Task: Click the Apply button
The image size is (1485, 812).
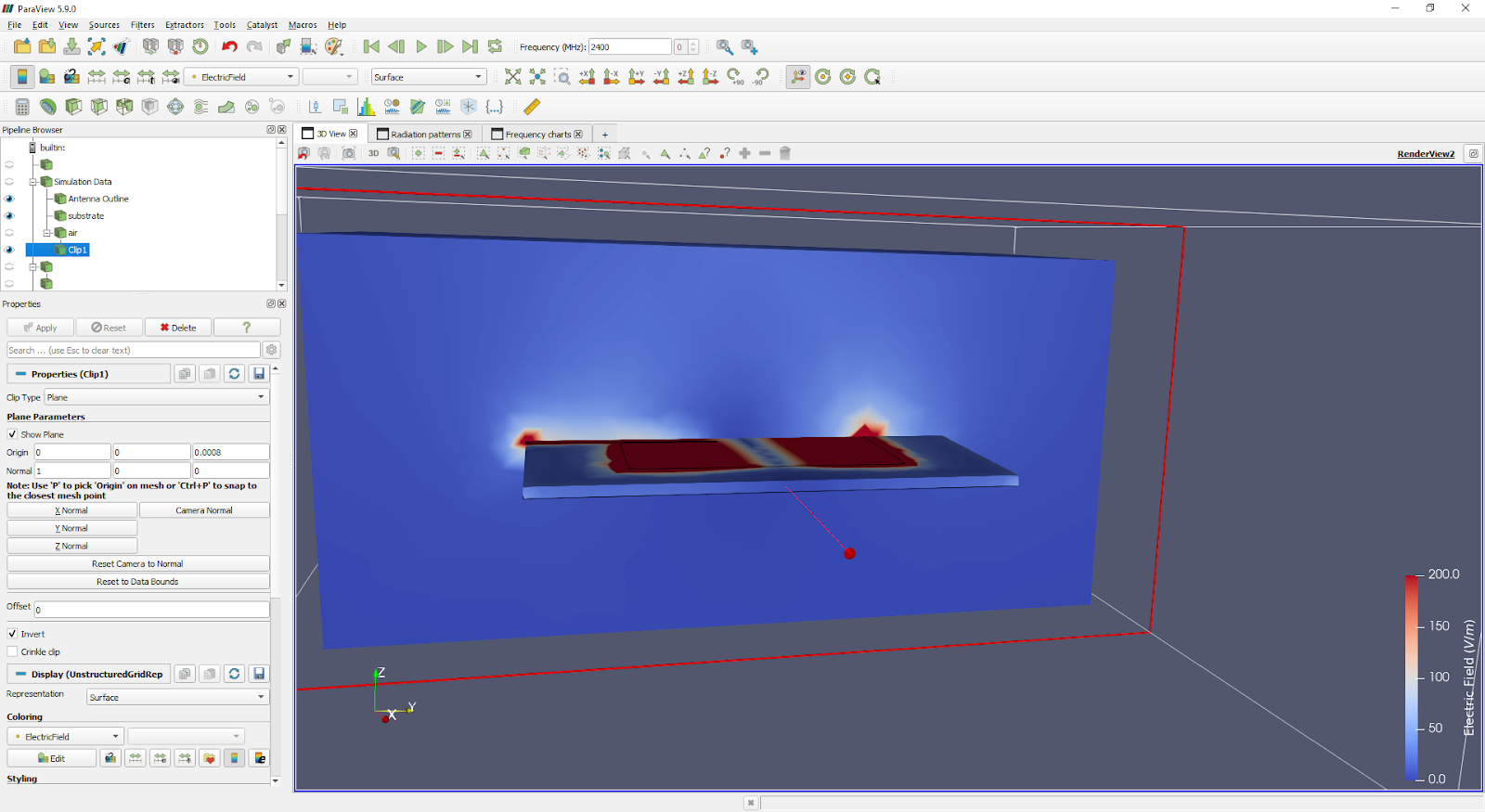Action: coord(40,328)
